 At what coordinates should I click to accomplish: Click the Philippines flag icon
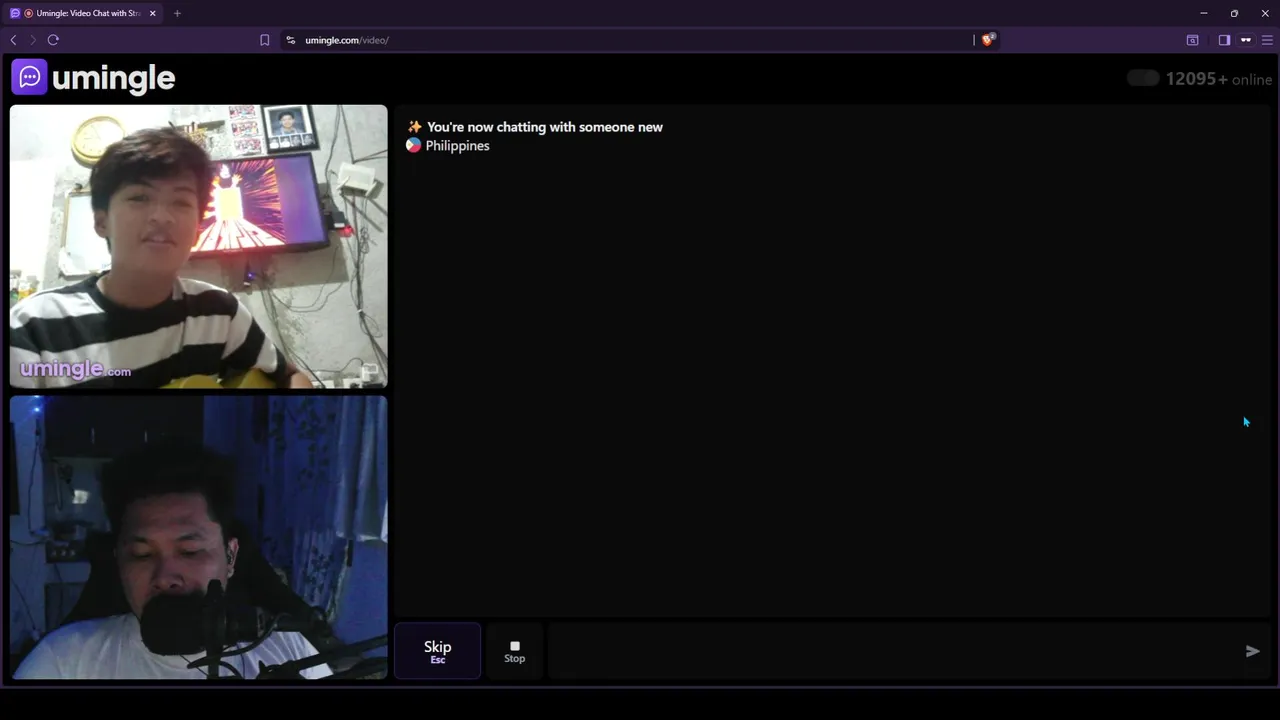point(413,145)
